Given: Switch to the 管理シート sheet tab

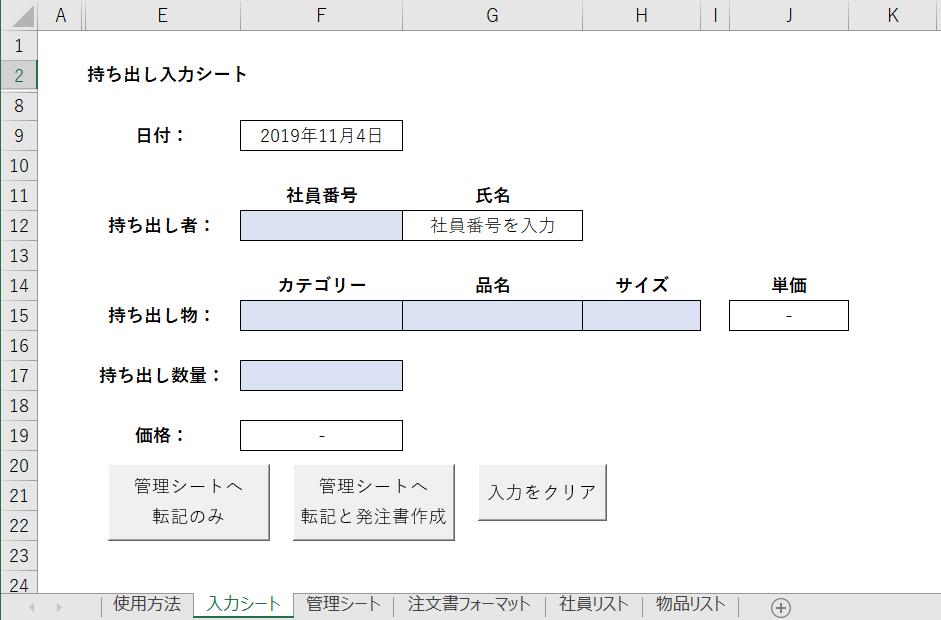Looking at the screenshot, I should 343,604.
